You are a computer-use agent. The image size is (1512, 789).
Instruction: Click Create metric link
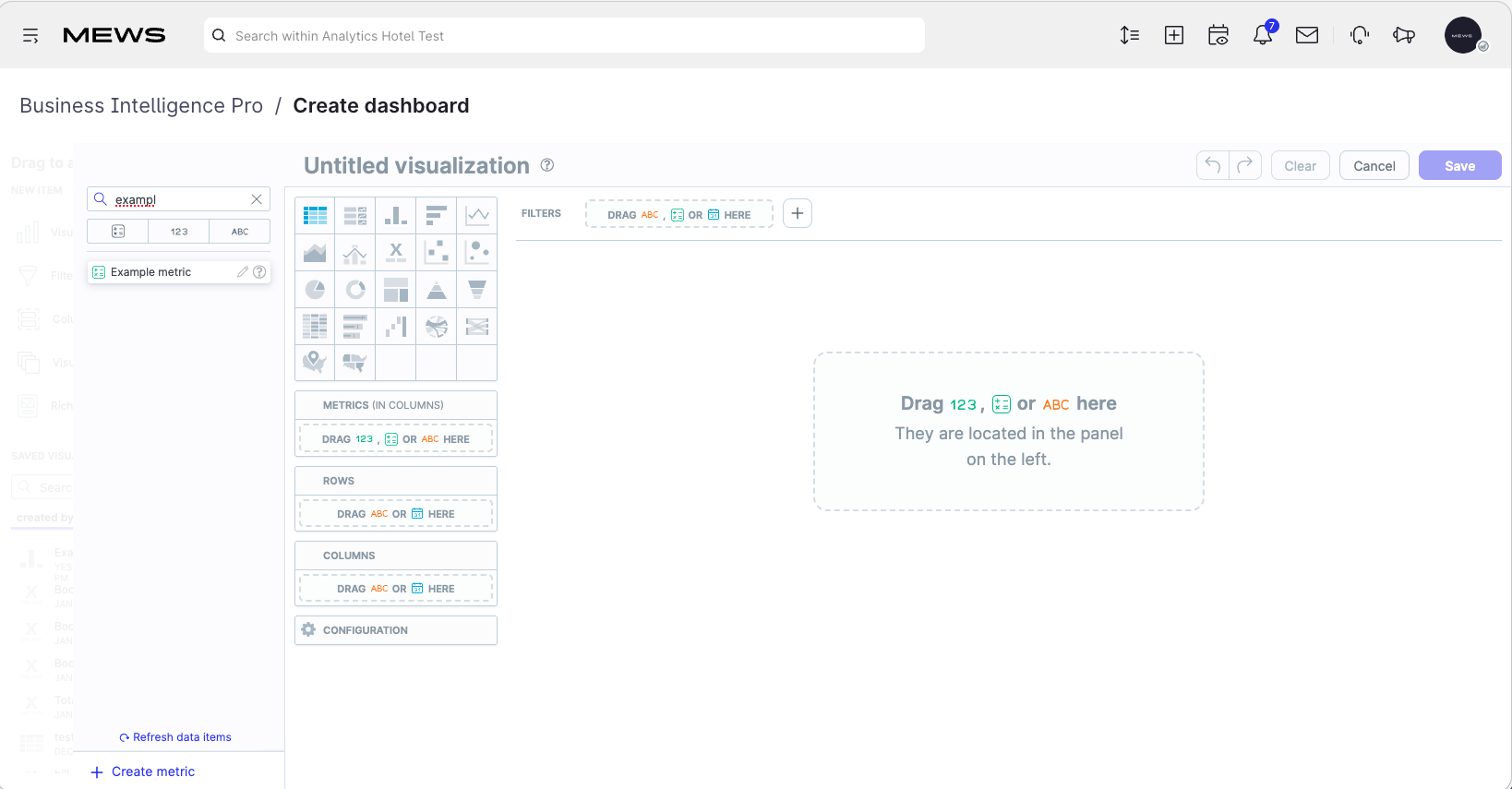[x=143, y=771]
